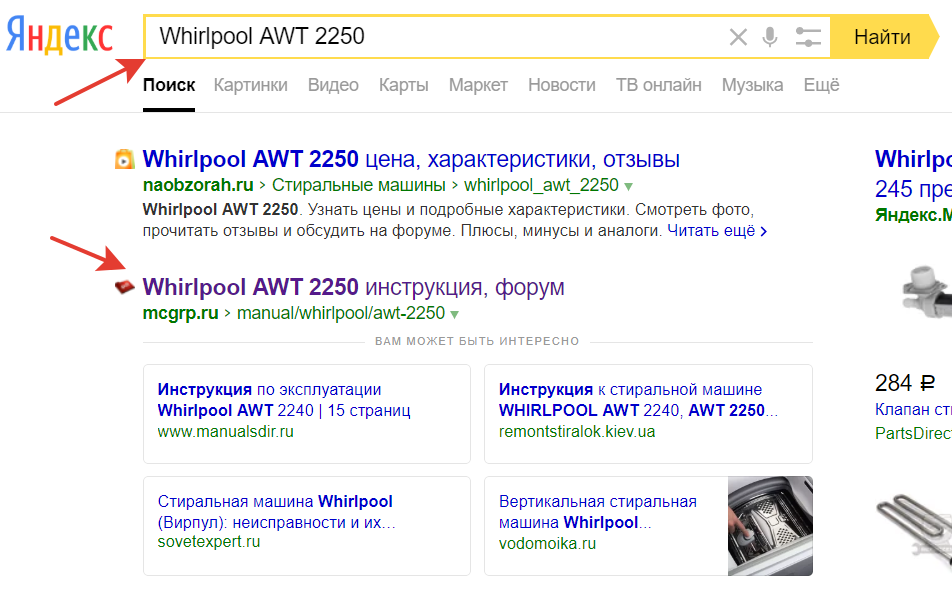
Task: Switch to the Картинки tab
Action: pyautogui.click(x=251, y=85)
